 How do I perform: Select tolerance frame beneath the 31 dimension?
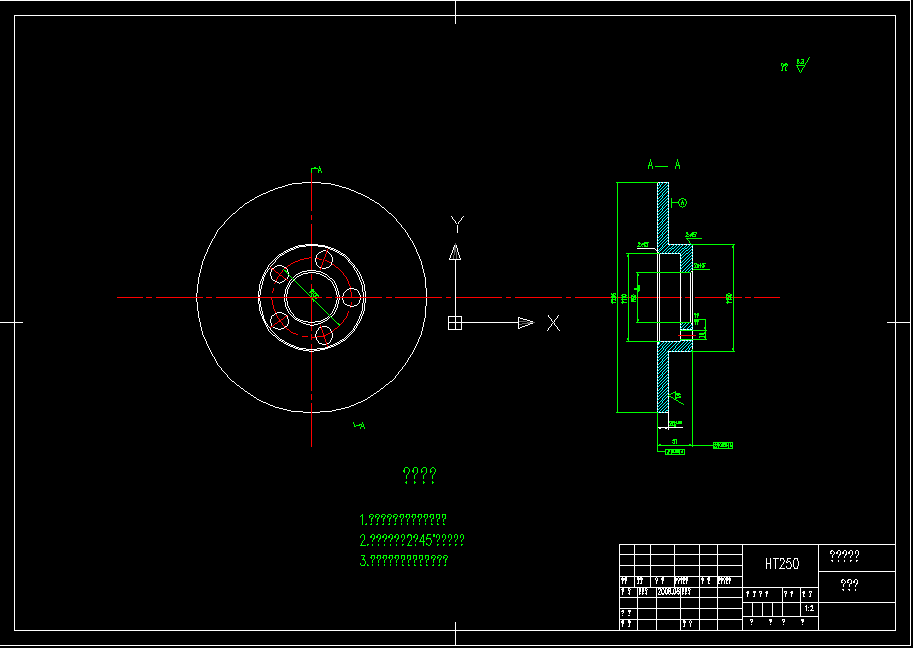675,452
